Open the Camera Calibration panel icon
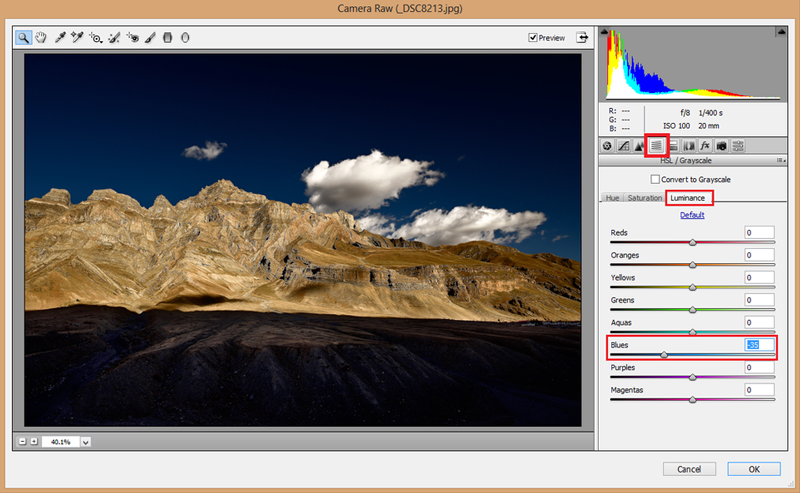This screenshot has height=493, width=800. pos(721,146)
